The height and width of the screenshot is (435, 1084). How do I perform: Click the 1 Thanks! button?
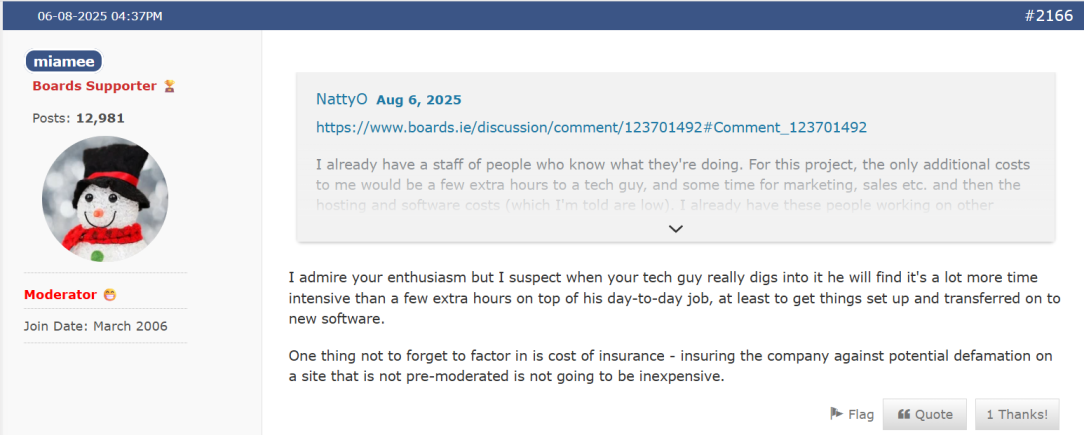(x=1017, y=414)
